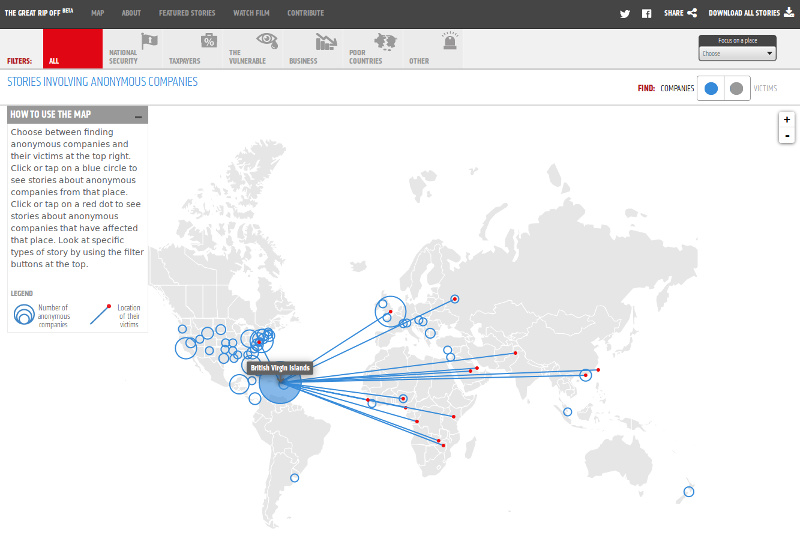Click the Cyprus area company circle
The height and width of the screenshot is (538, 800).
(447, 350)
